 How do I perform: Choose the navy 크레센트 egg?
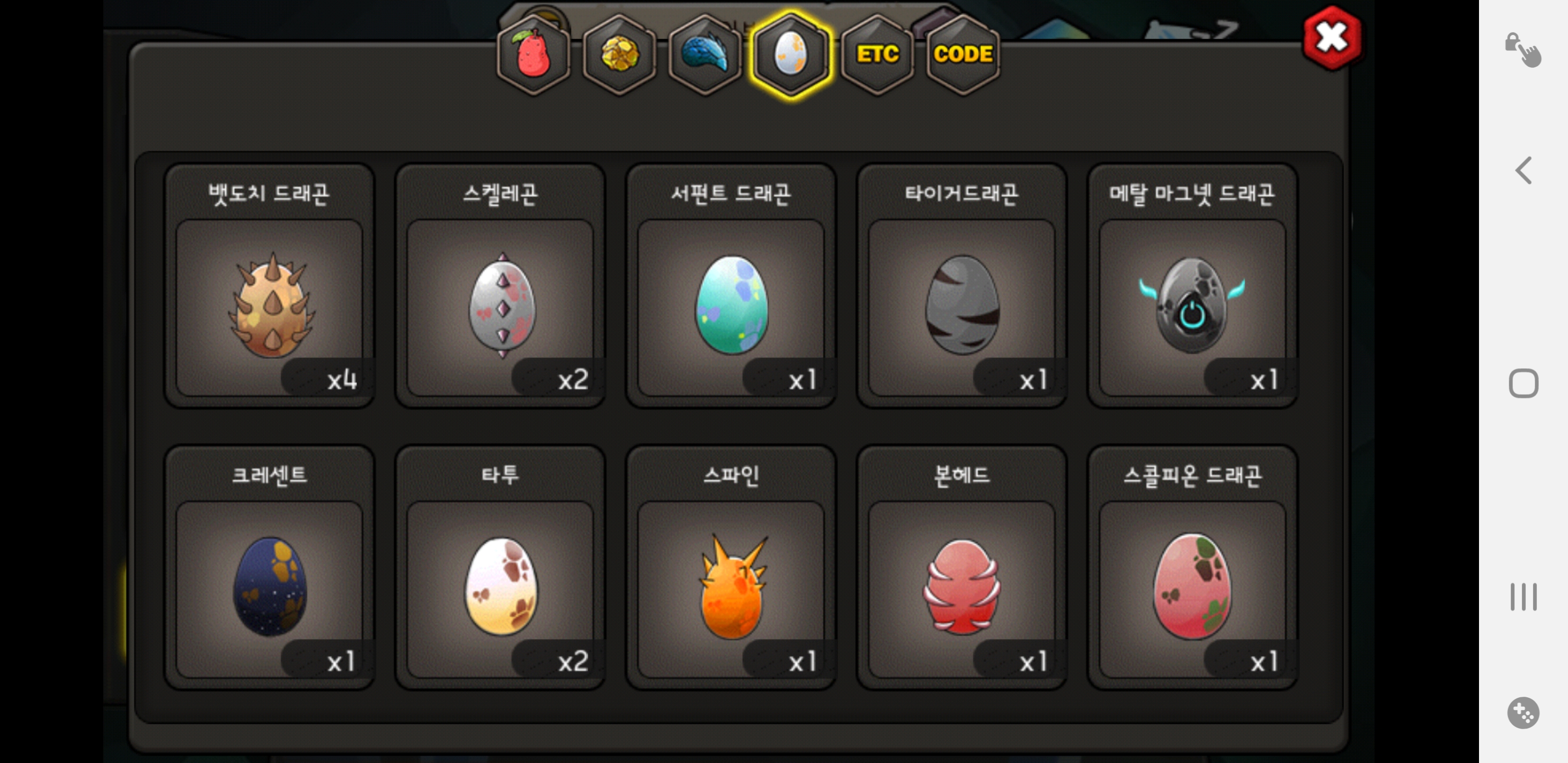point(269,567)
